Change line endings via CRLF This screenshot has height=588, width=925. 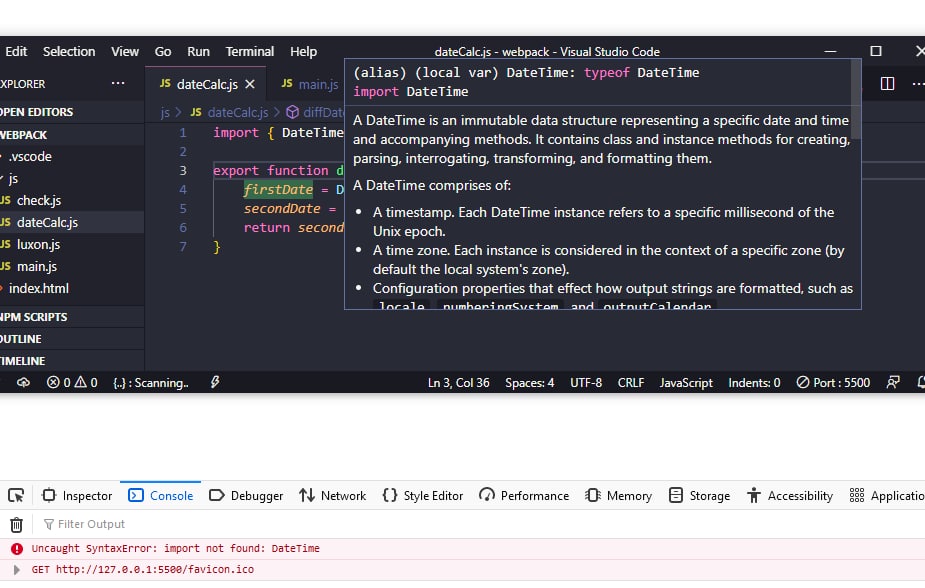[x=631, y=383]
